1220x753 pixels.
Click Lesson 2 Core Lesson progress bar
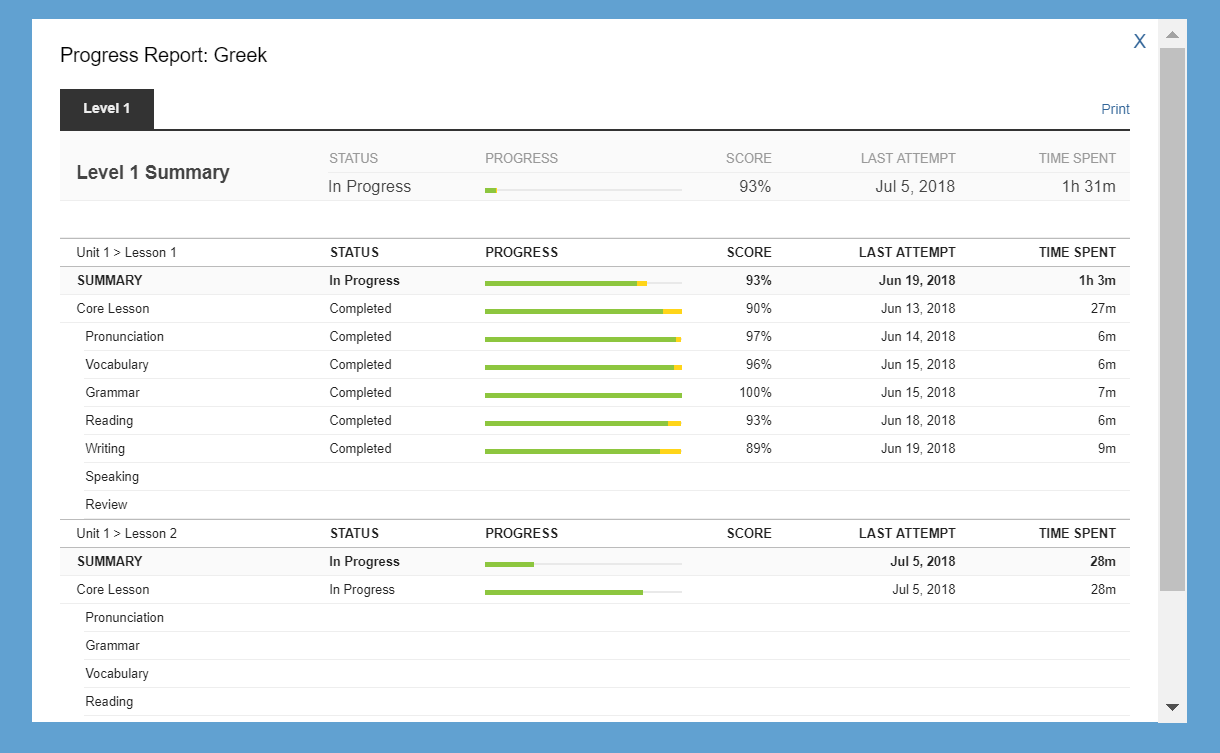(x=583, y=592)
